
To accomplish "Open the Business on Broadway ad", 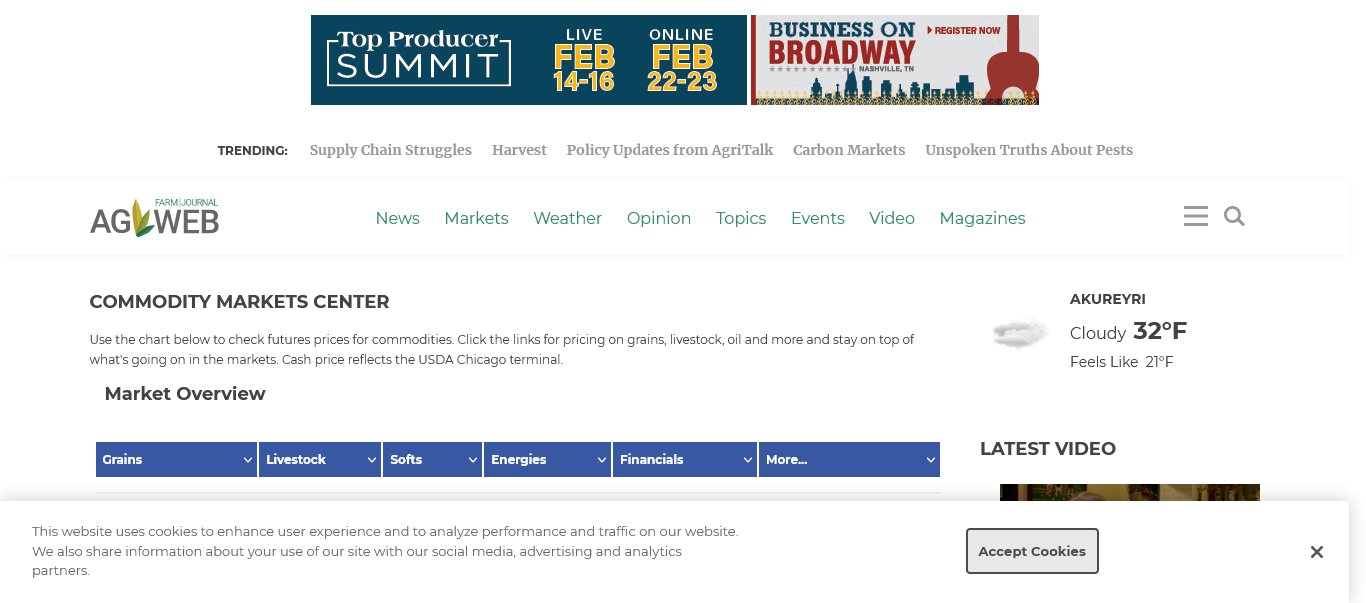I will click(x=894, y=60).
